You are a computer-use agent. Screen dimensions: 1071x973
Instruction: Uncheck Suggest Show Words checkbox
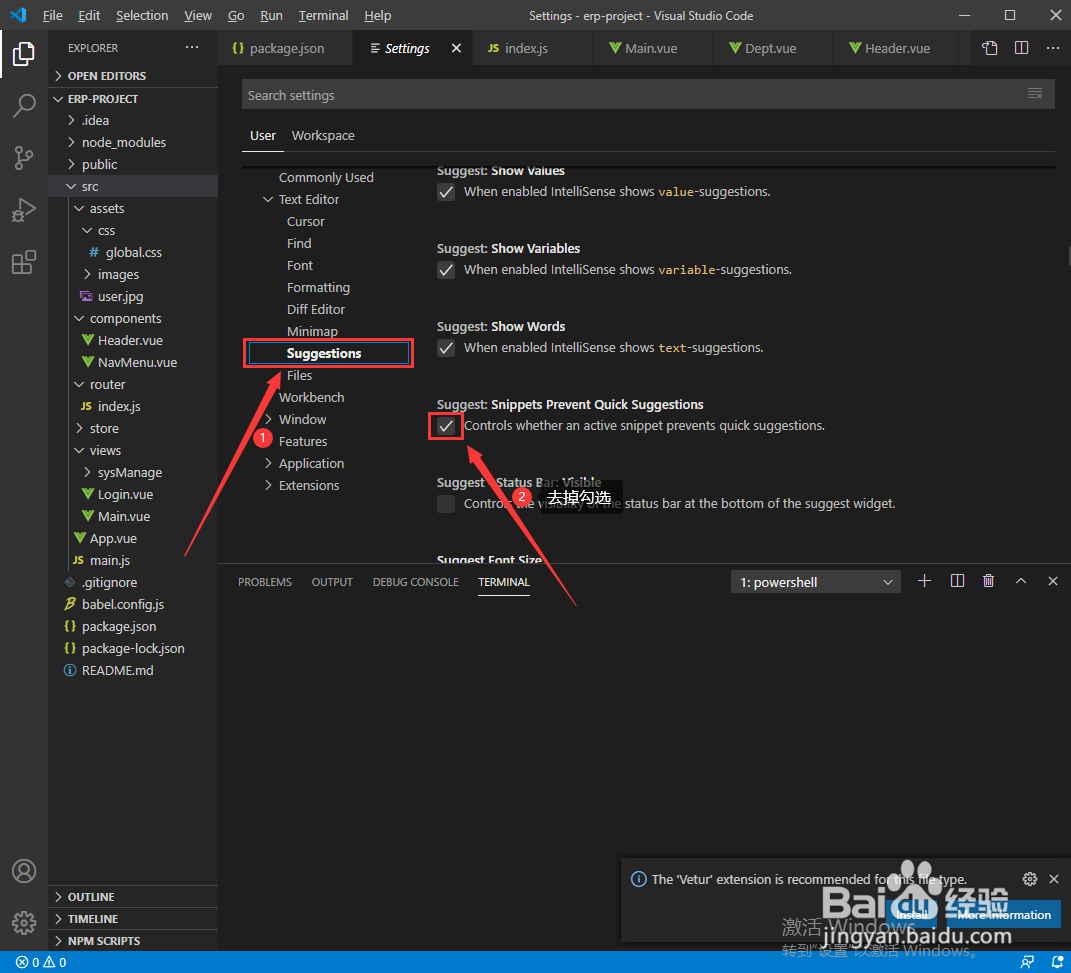tap(446, 348)
